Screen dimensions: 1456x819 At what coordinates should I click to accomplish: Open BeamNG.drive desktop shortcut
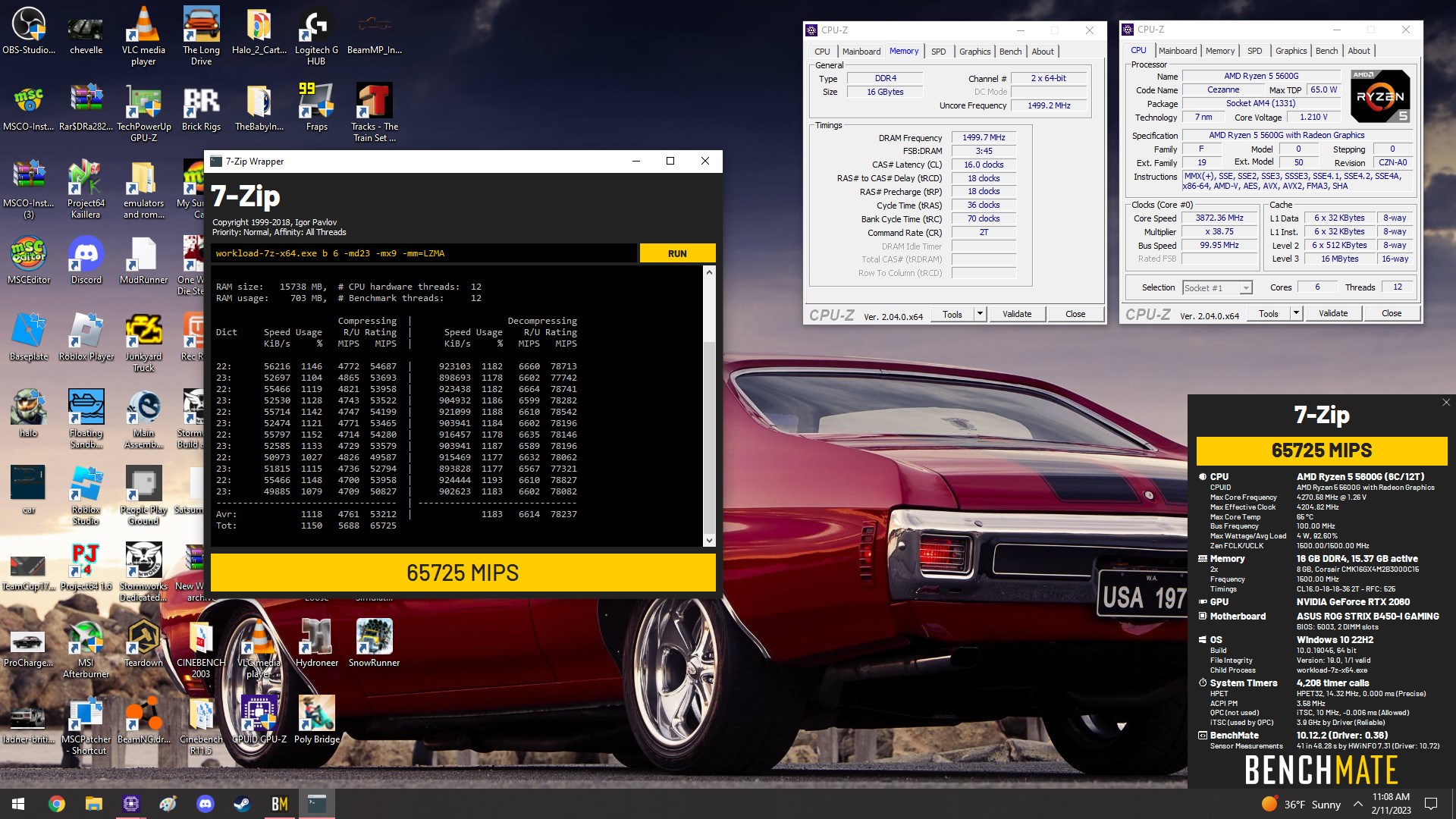tap(143, 720)
